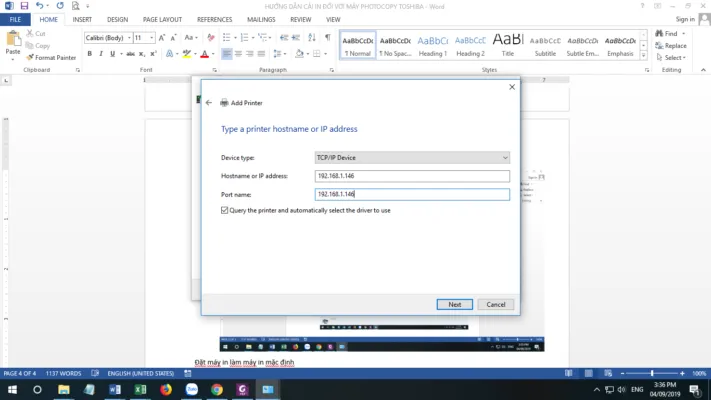Apply Italic formatting from the ribbon
Viewport: 711px width, 400px height.
point(101,53)
